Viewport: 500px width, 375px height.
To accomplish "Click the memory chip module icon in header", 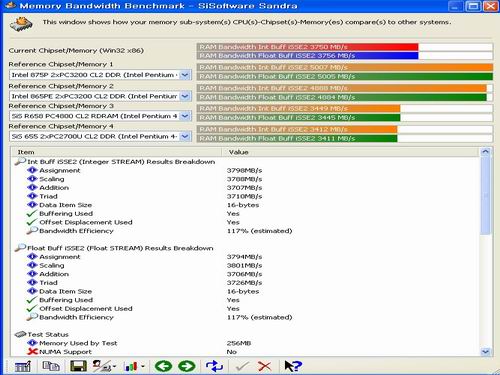I will (x=22, y=24).
